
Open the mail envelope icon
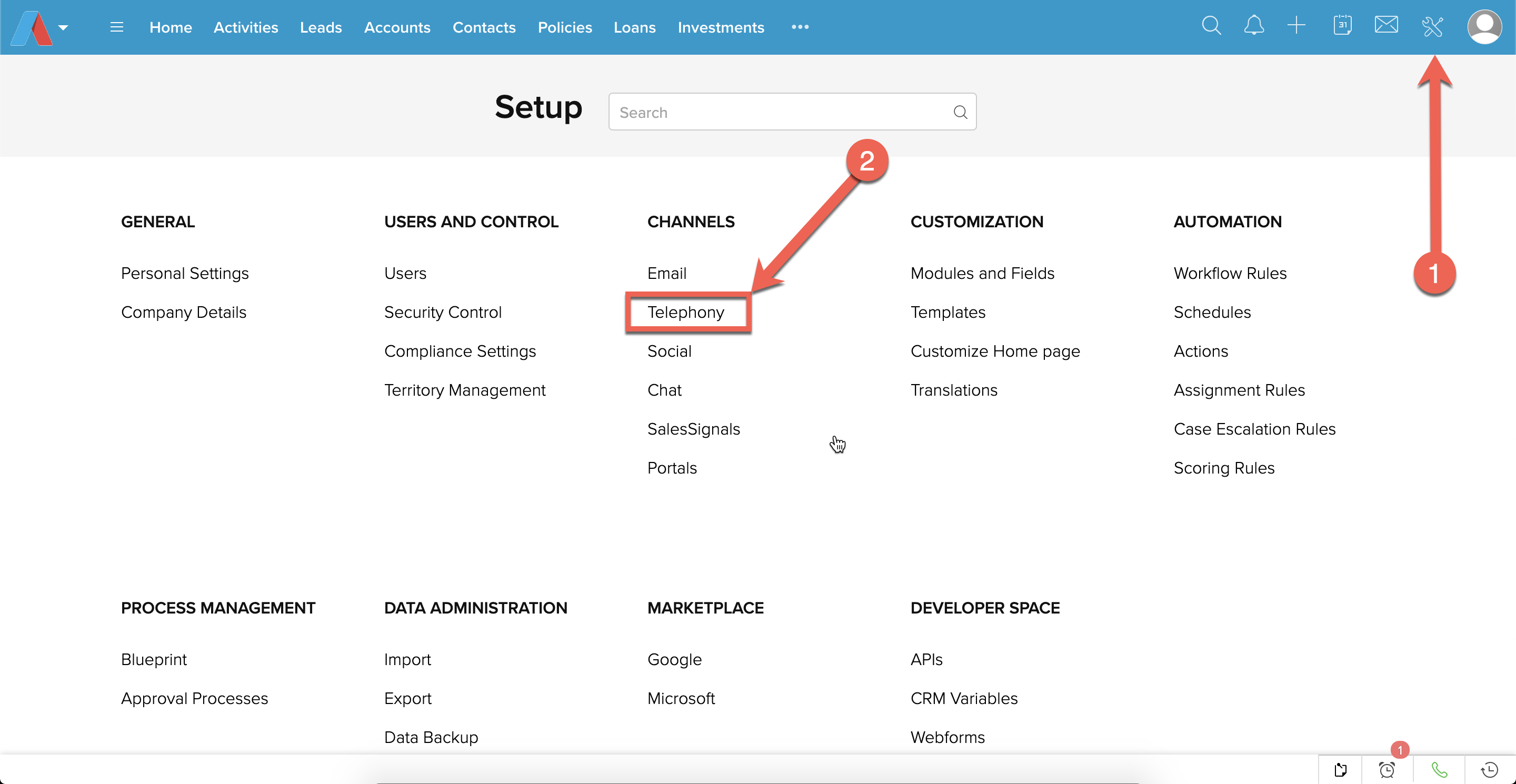pyautogui.click(x=1386, y=26)
